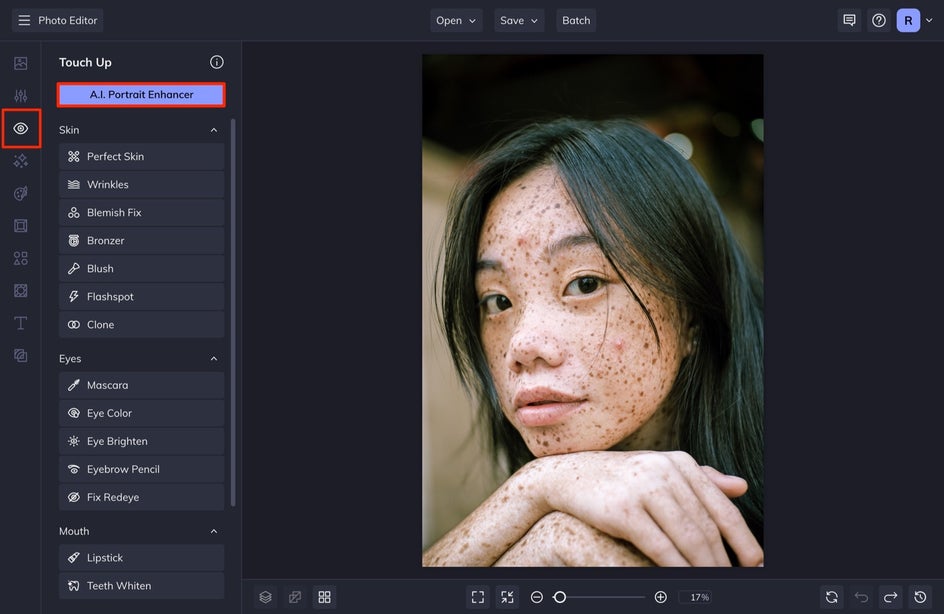Collapse the Mouth section chevron
The width and height of the screenshot is (944, 614).
[x=214, y=532]
